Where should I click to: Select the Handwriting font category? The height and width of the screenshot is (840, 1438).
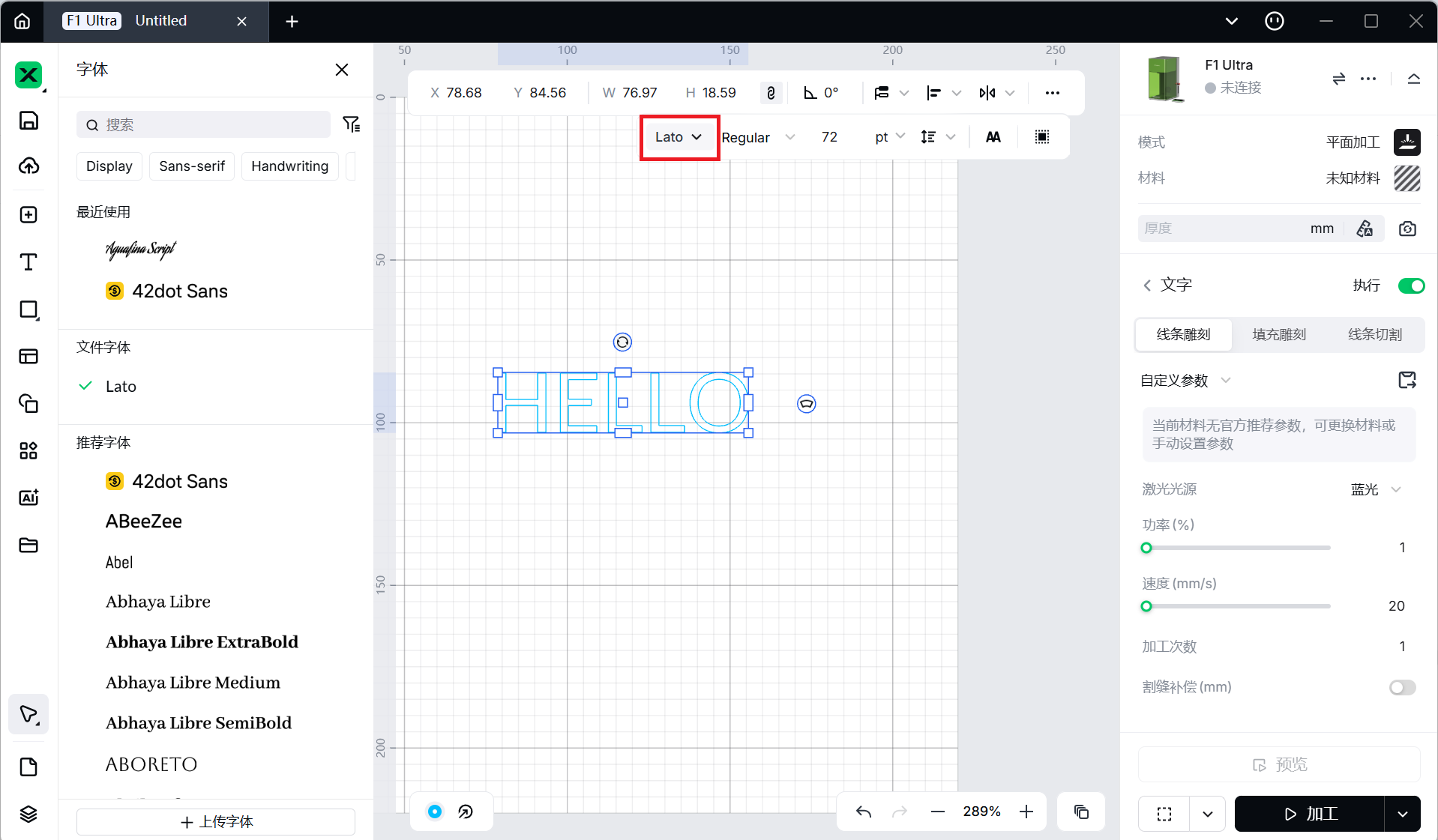tap(289, 166)
